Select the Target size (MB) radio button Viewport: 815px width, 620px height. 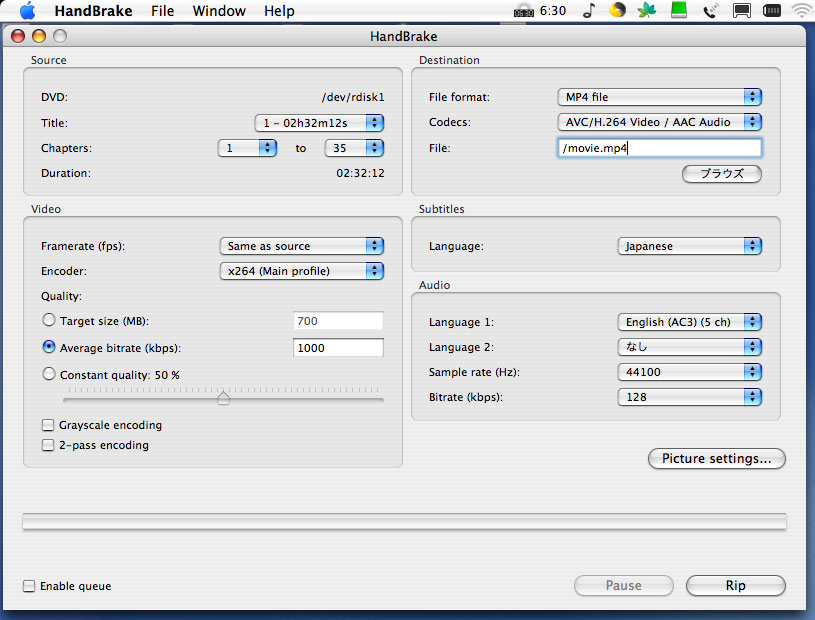[x=49, y=321]
